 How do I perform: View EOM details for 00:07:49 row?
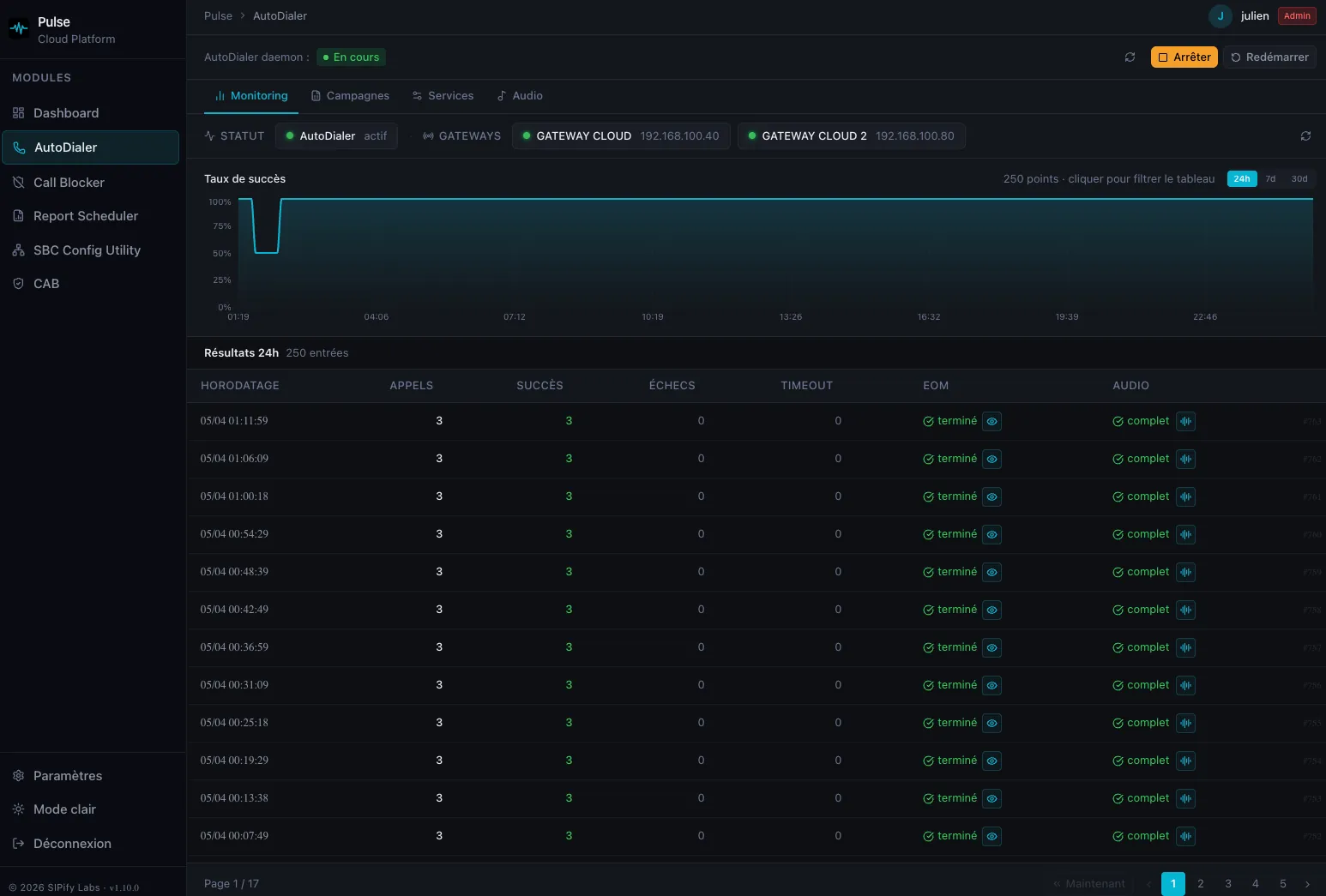pos(991,837)
